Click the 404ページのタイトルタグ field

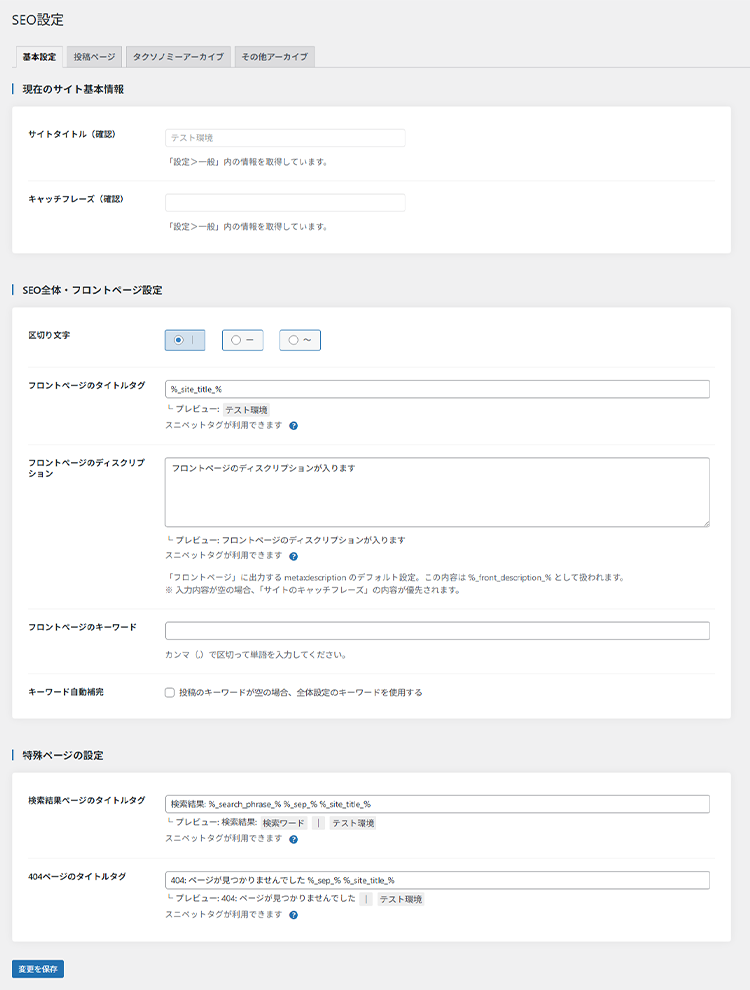pyautogui.click(x=437, y=880)
